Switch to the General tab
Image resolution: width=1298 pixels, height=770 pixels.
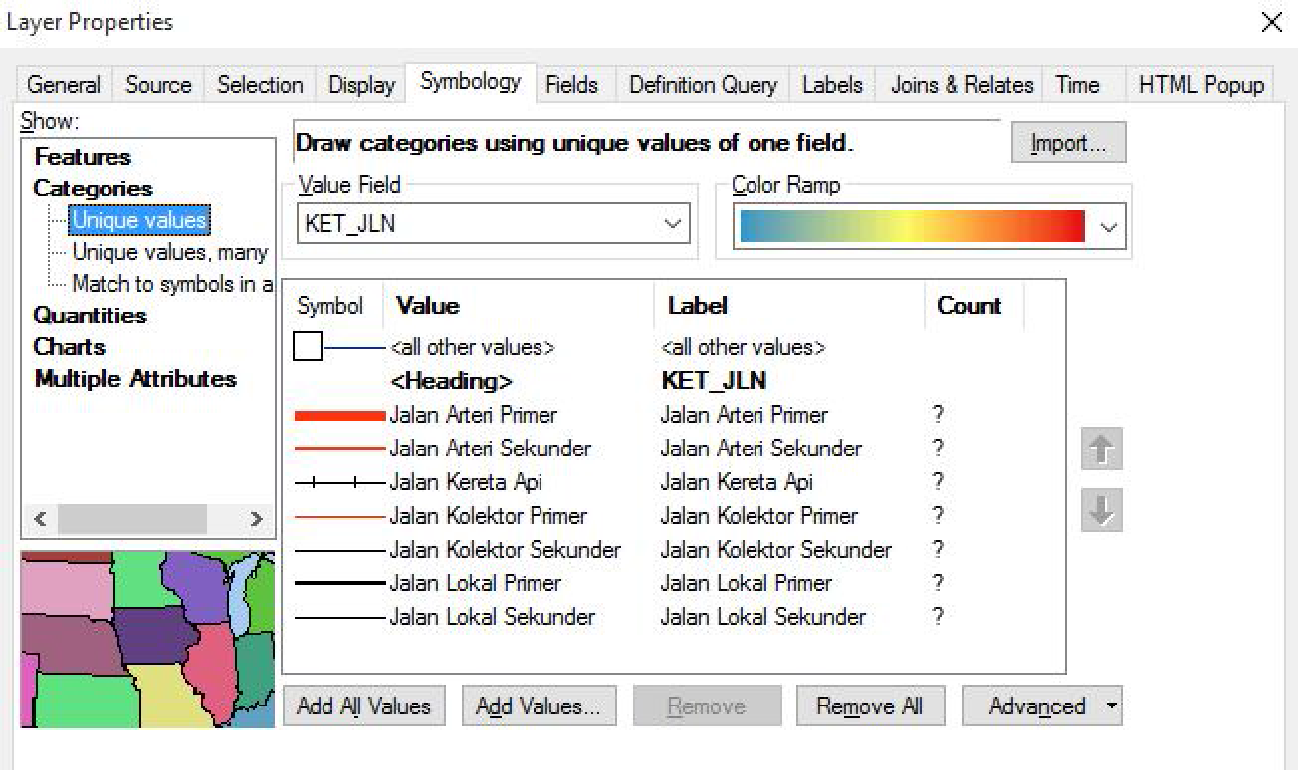pyautogui.click(x=64, y=85)
